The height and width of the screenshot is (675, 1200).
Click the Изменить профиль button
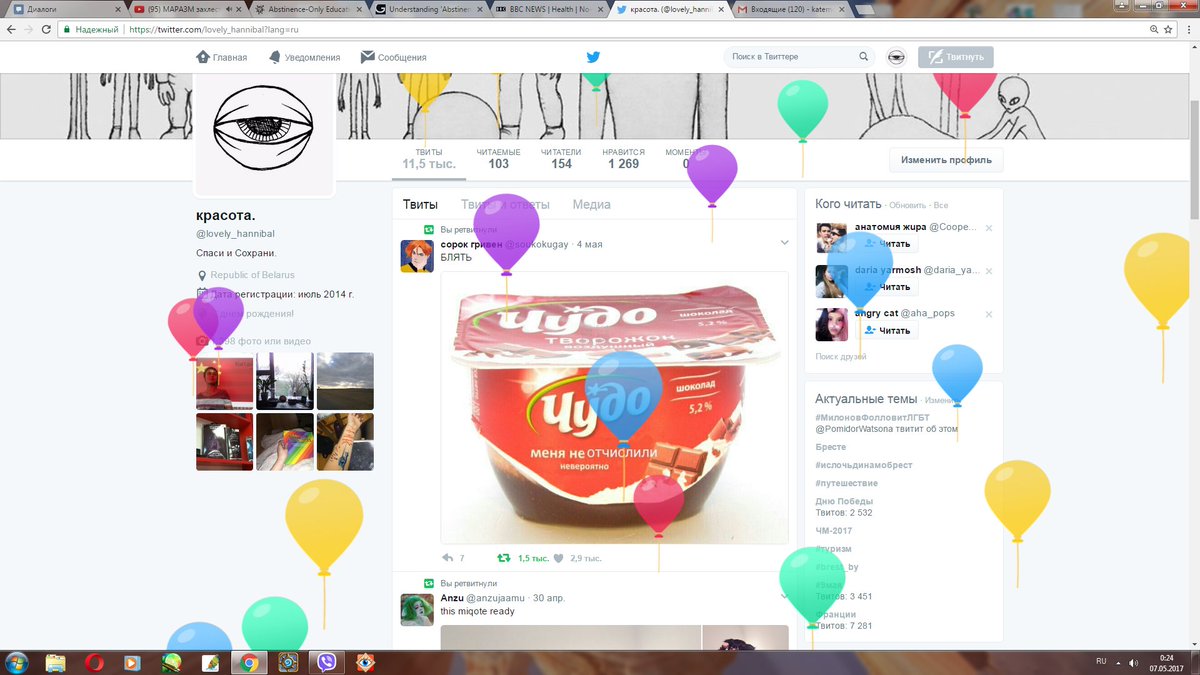[x=946, y=160]
